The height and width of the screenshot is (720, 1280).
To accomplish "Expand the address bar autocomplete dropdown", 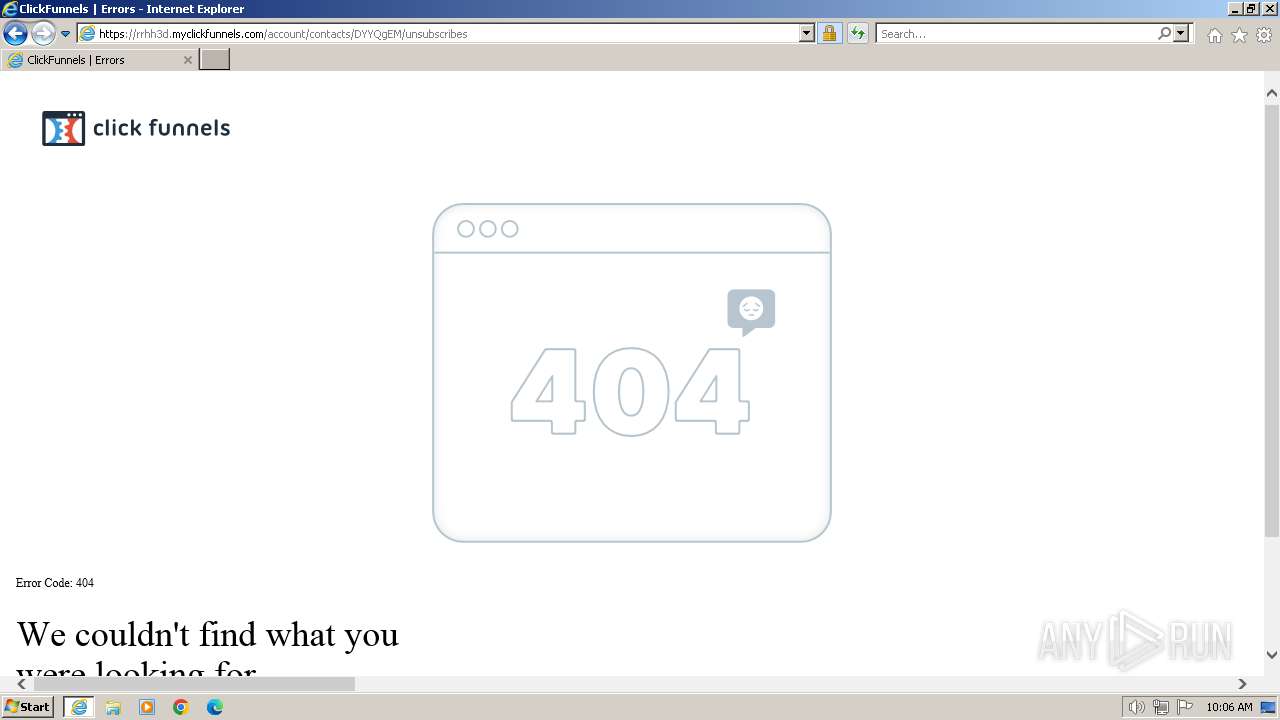I will [807, 34].
